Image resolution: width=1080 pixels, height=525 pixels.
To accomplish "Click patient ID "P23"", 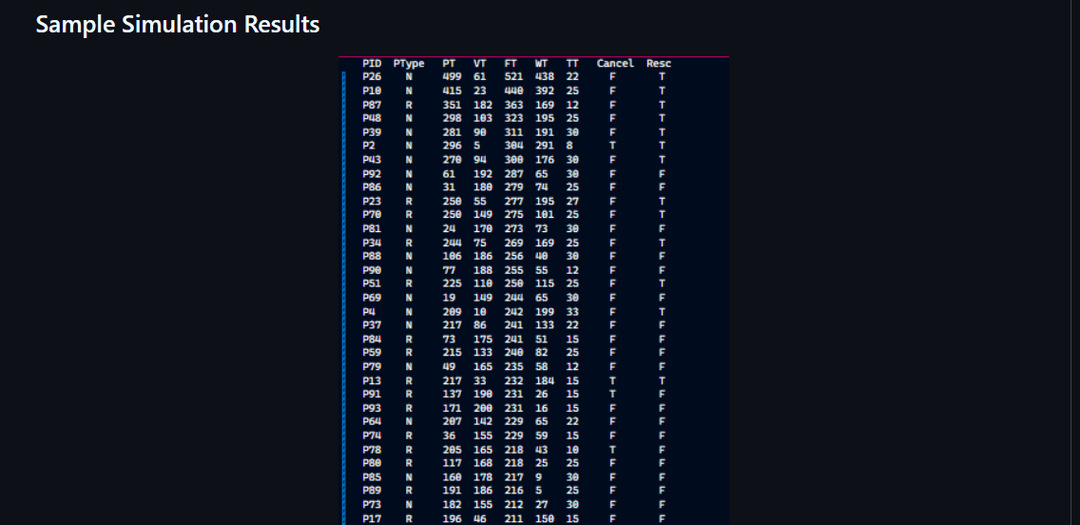I will [372, 201].
